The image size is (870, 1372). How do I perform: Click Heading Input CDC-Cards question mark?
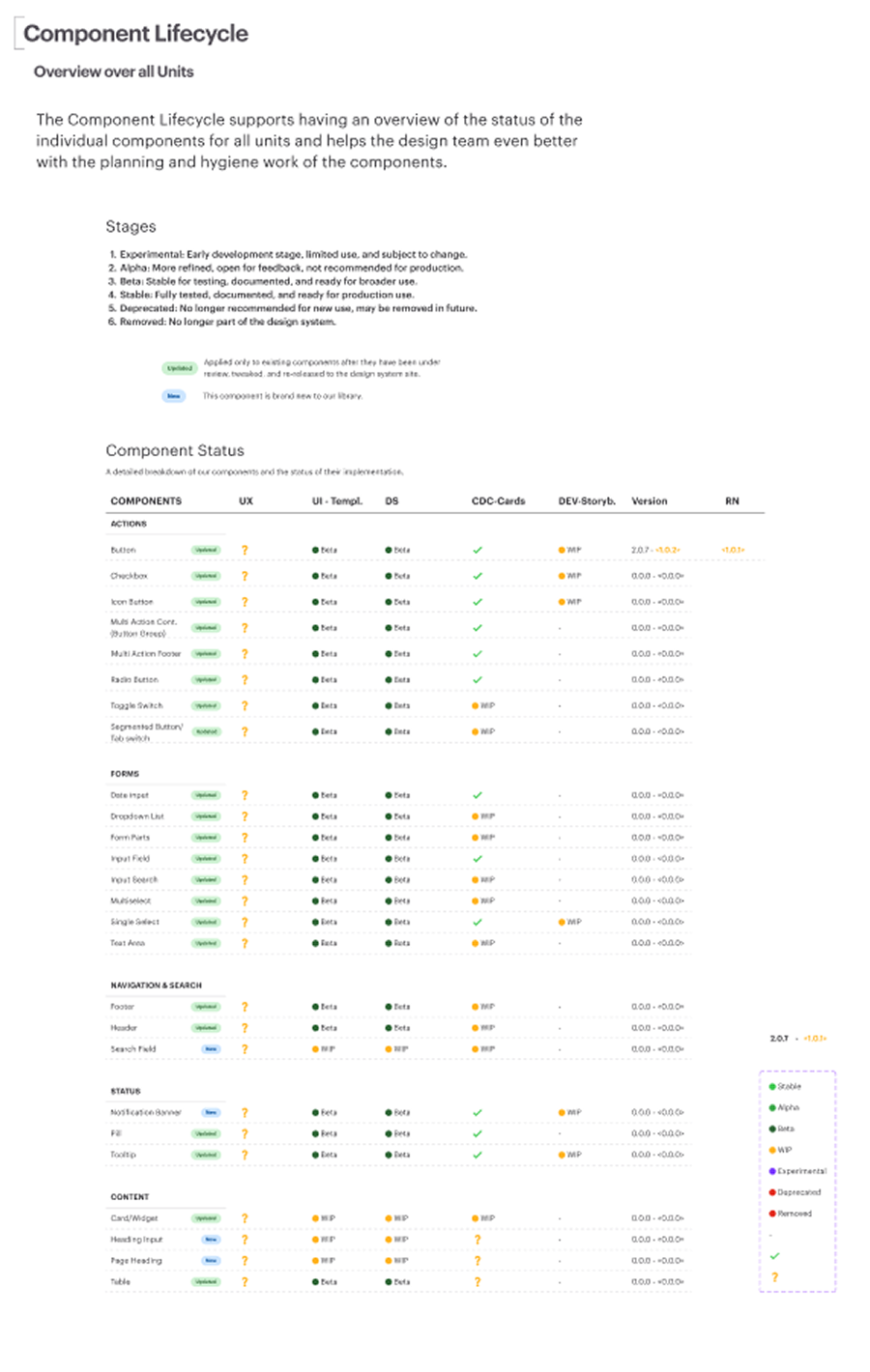click(478, 1240)
